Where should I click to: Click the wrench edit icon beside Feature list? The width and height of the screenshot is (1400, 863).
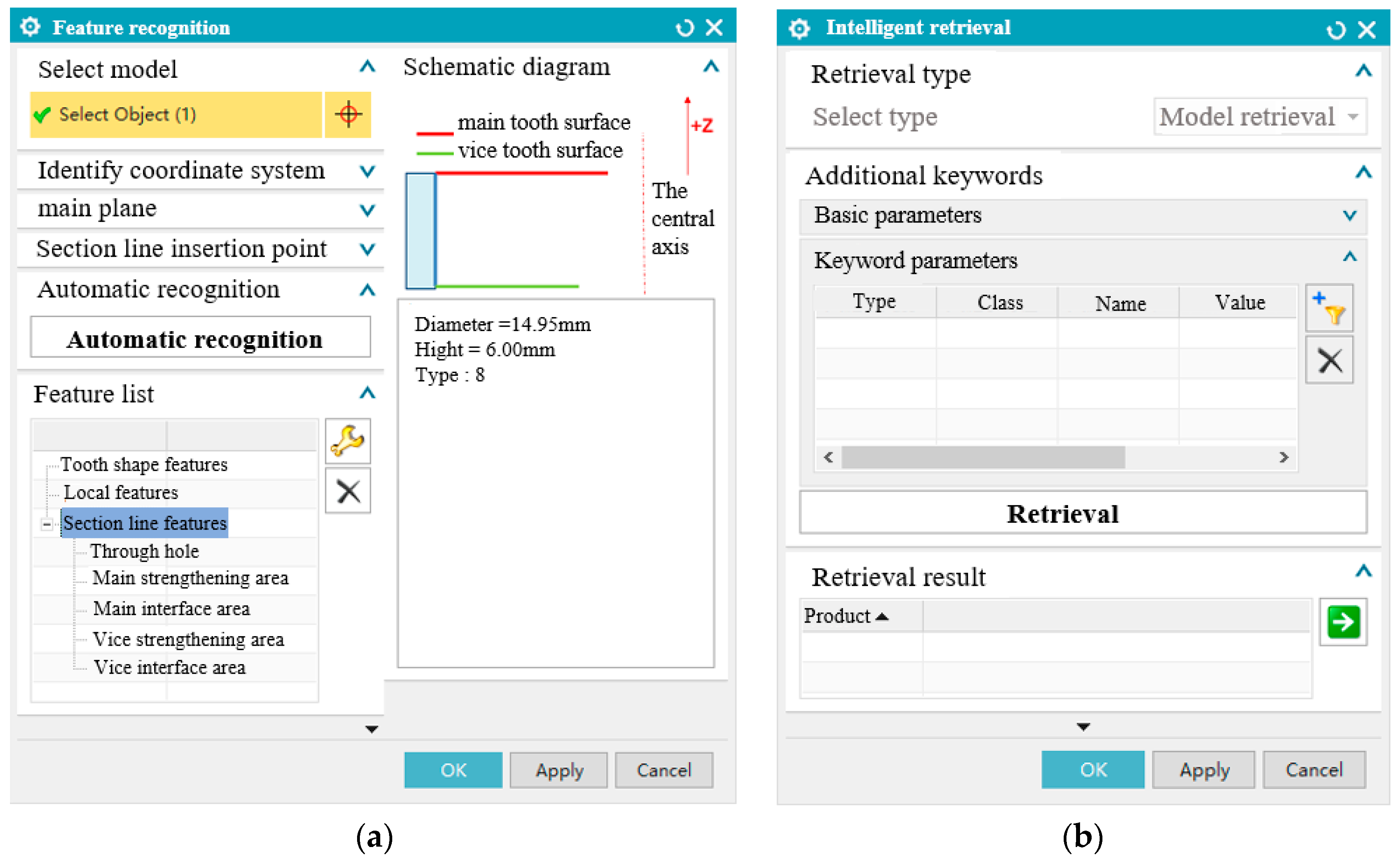pyautogui.click(x=348, y=440)
